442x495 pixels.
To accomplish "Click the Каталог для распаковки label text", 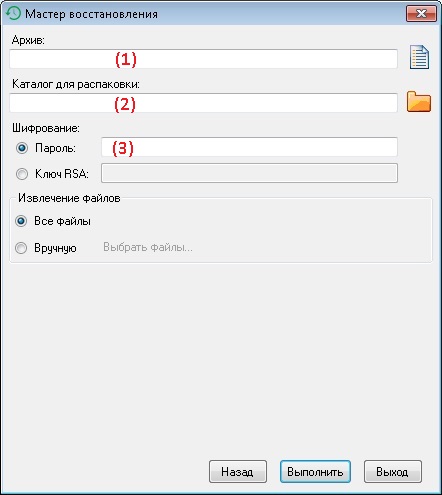I will pos(76,84).
